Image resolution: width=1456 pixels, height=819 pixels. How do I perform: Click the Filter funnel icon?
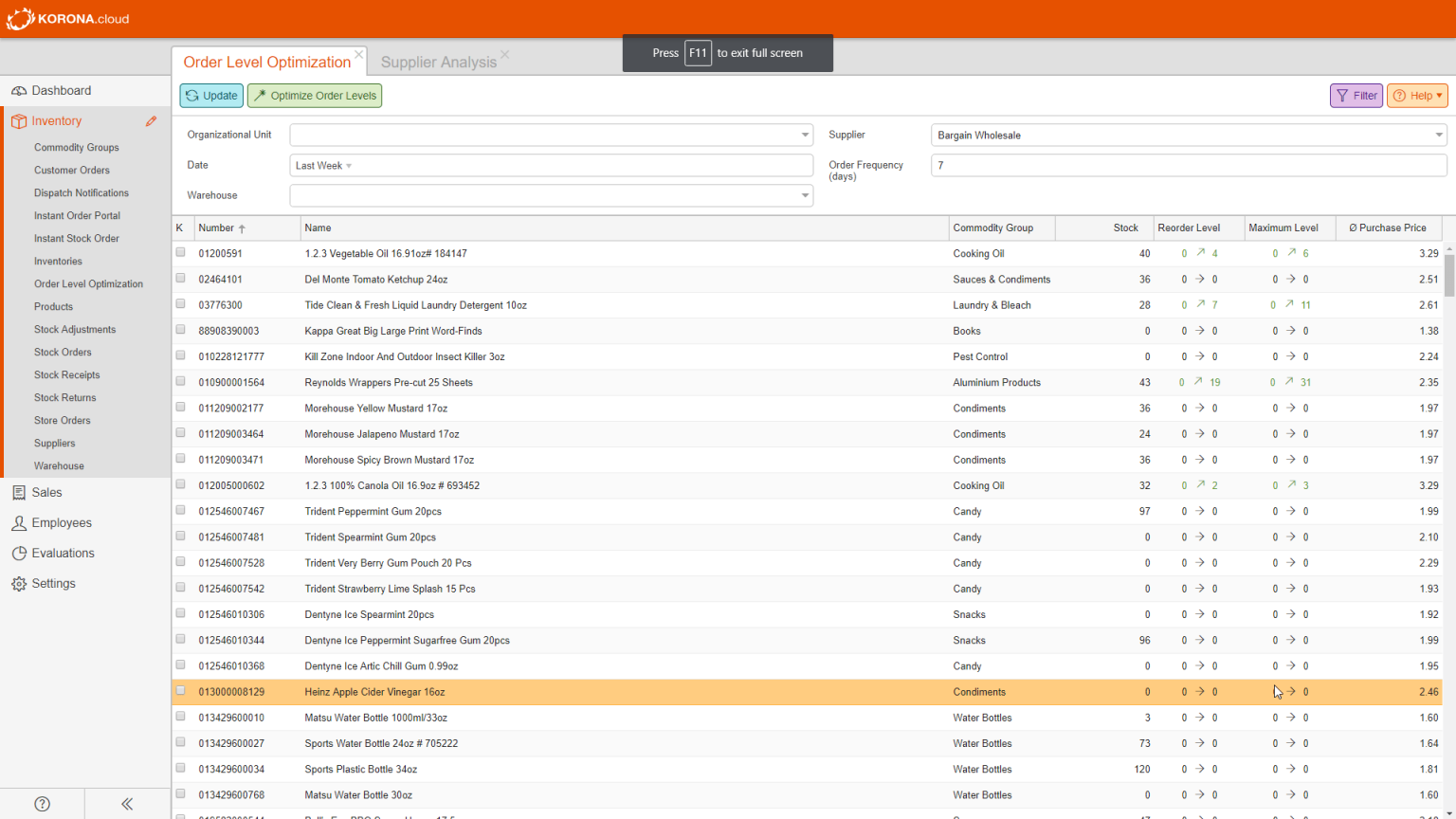pos(1342,95)
